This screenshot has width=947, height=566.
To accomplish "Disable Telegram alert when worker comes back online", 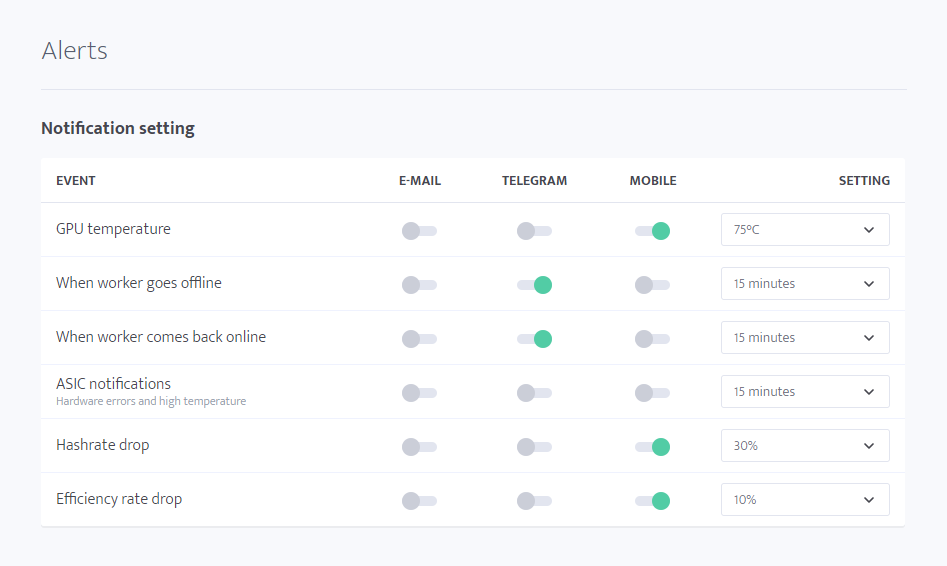I will tap(534, 339).
